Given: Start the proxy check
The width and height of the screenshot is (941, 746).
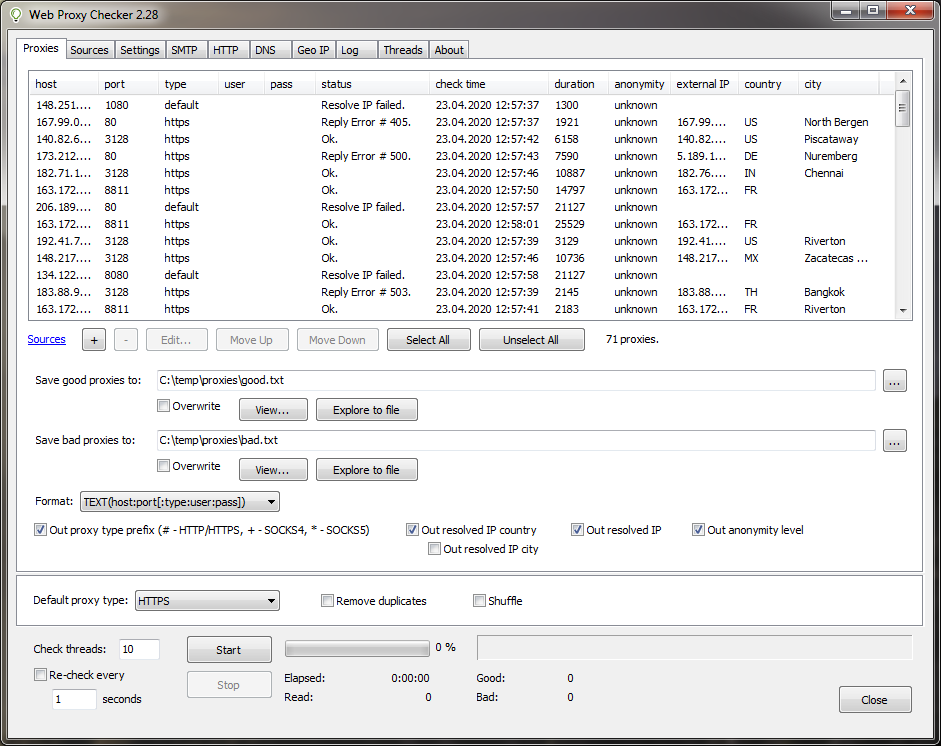Looking at the screenshot, I should click(229, 650).
